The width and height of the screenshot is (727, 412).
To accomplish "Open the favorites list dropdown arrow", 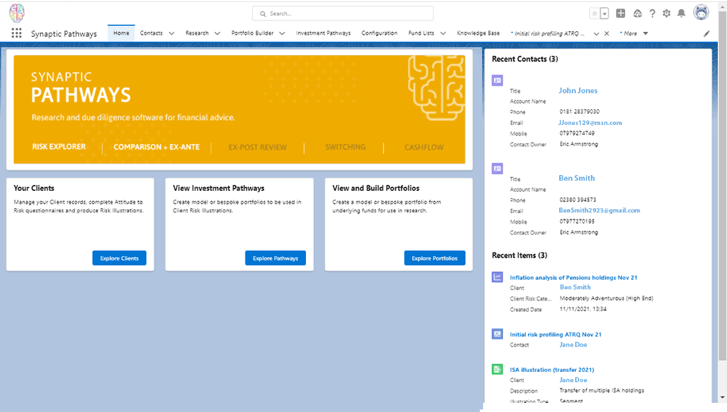I will point(604,14).
